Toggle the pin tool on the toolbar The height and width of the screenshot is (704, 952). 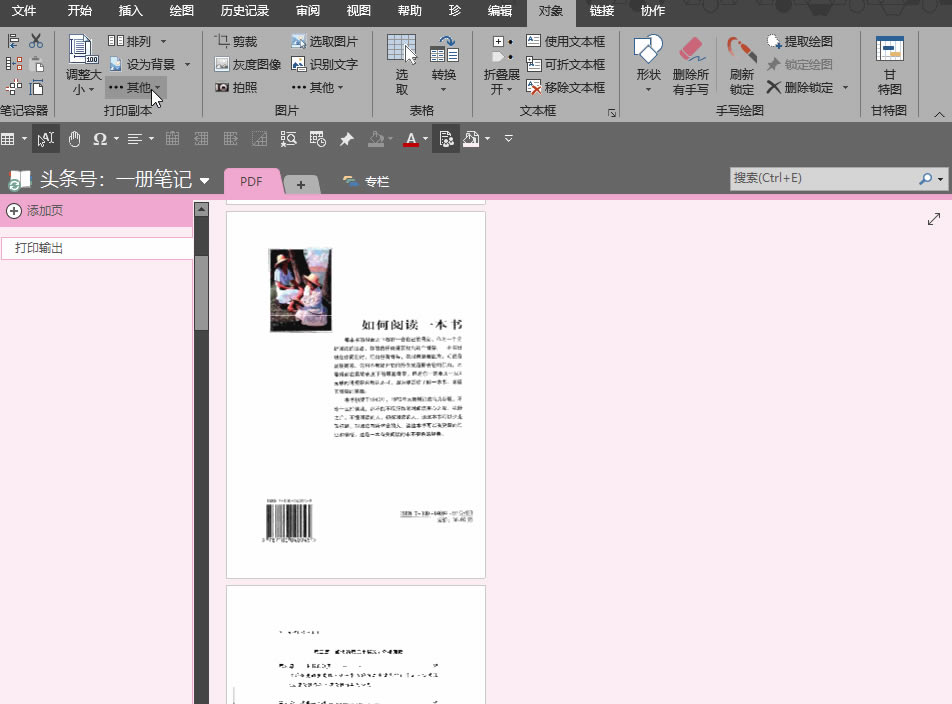pyautogui.click(x=345, y=138)
